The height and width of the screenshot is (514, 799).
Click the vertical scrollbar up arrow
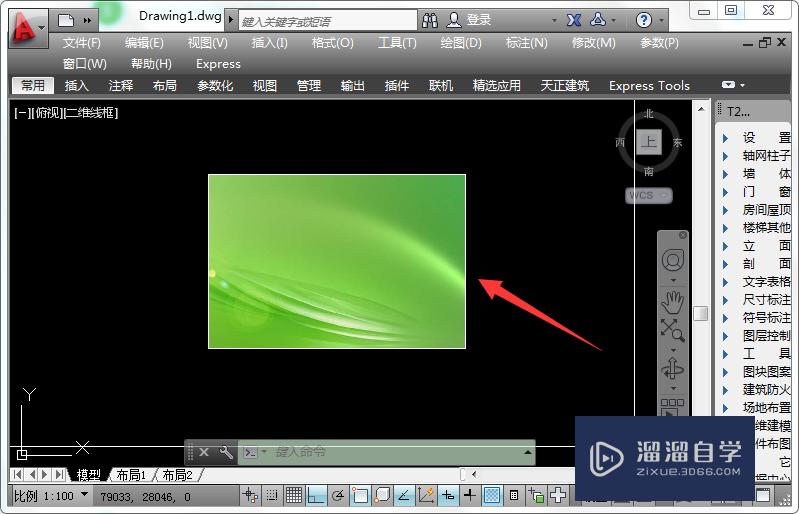tap(701, 109)
